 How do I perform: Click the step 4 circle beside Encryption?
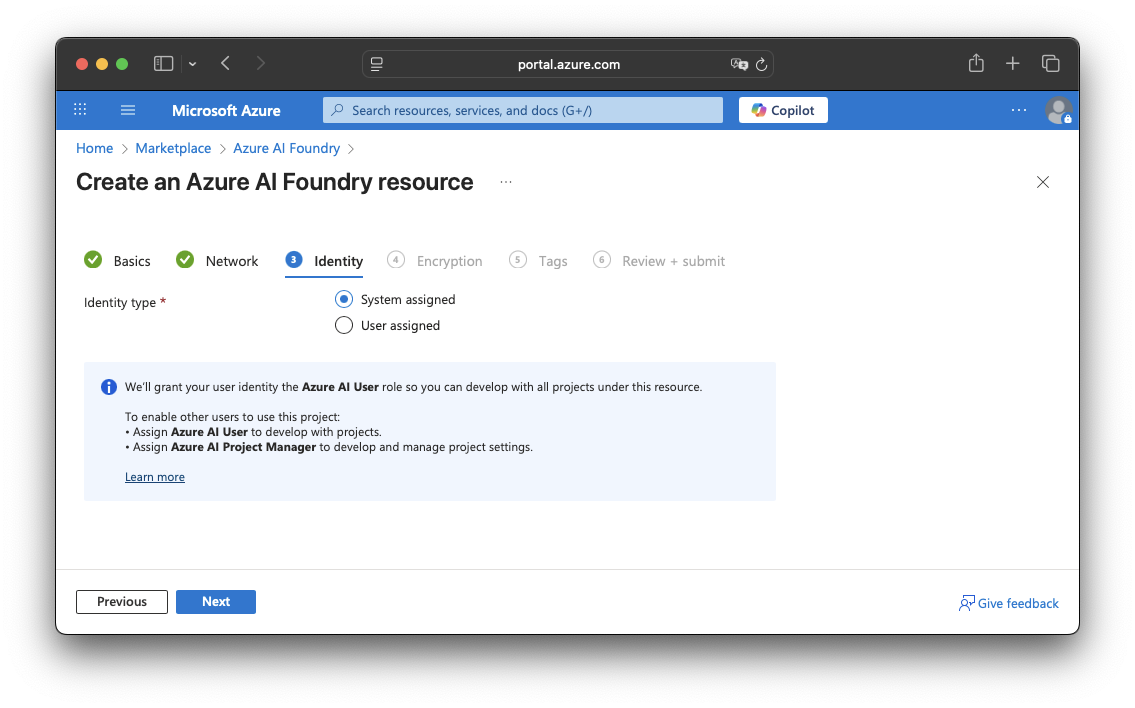[x=396, y=260]
